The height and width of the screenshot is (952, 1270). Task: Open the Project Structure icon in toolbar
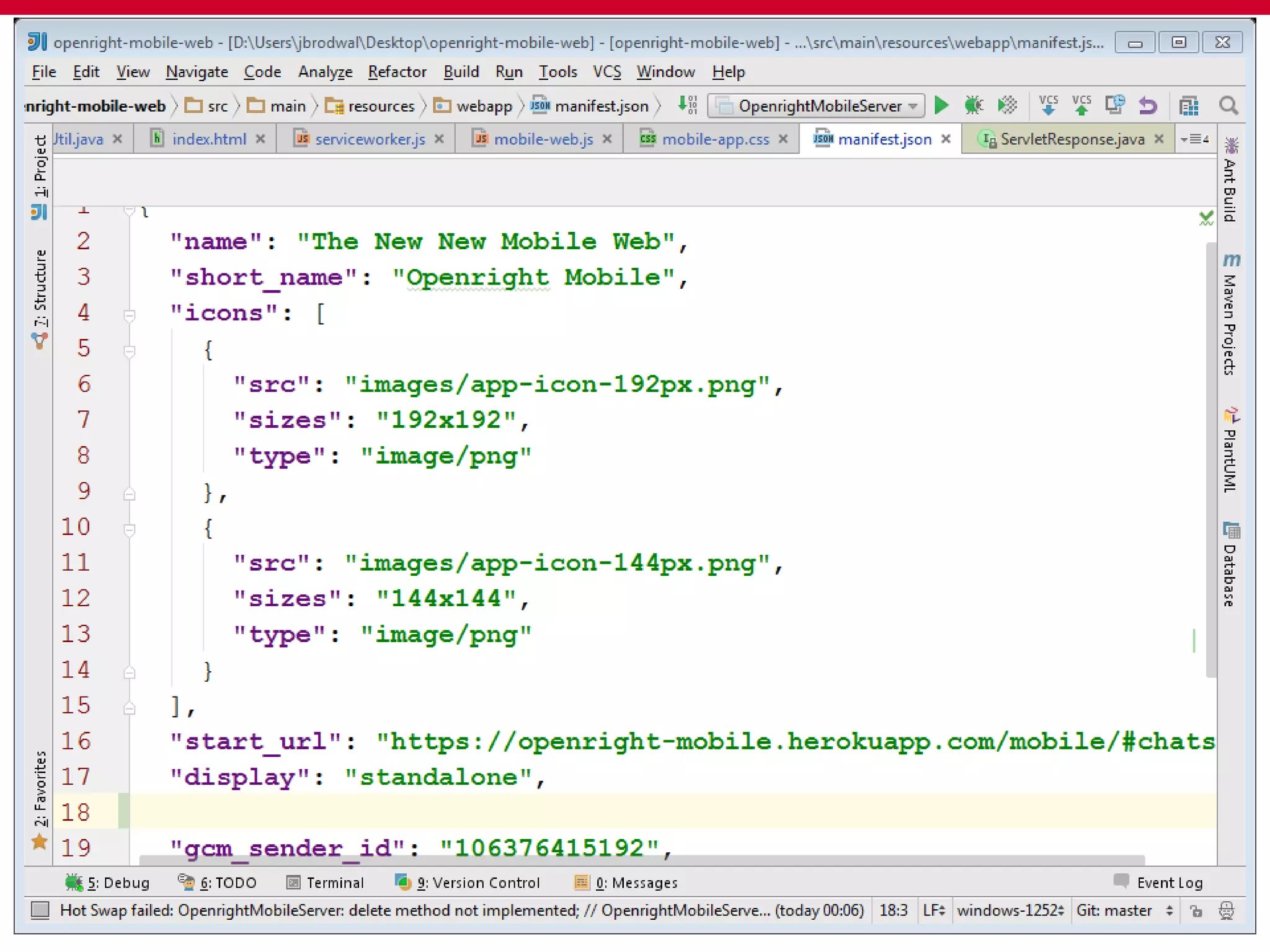coord(1188,106)
